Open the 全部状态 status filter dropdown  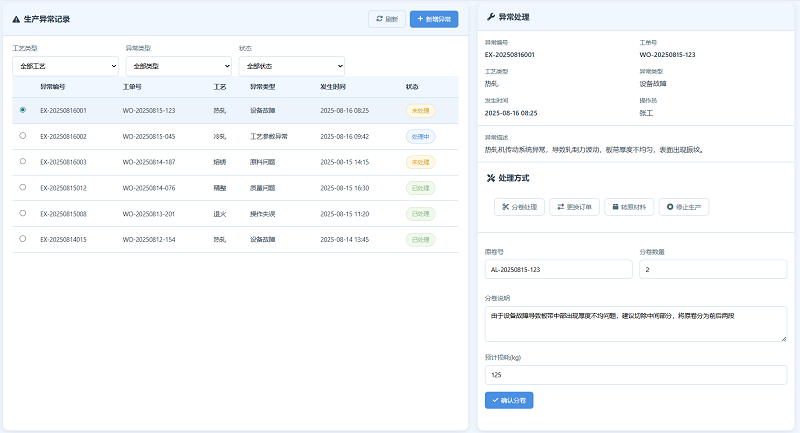[291, 66]
